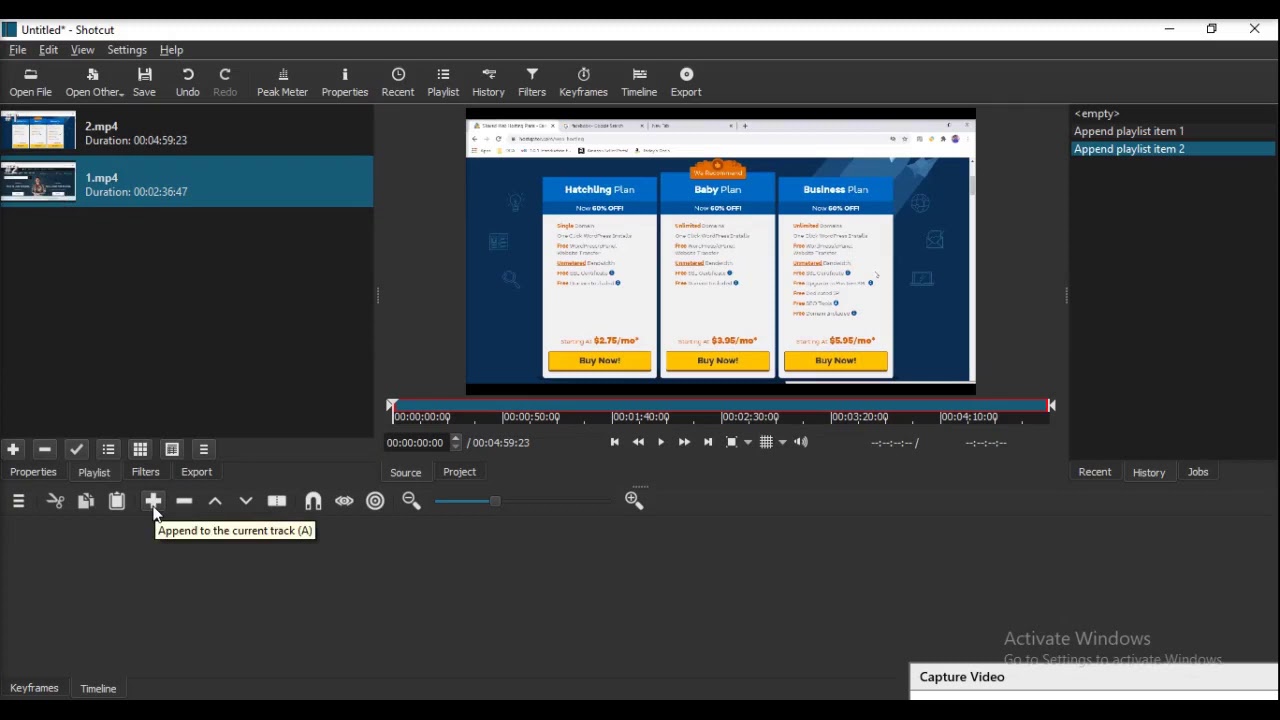Viewport: 1280px width, 720px height.
Task: Click the Open File toolbar icon
Action: tap(31, 84)
